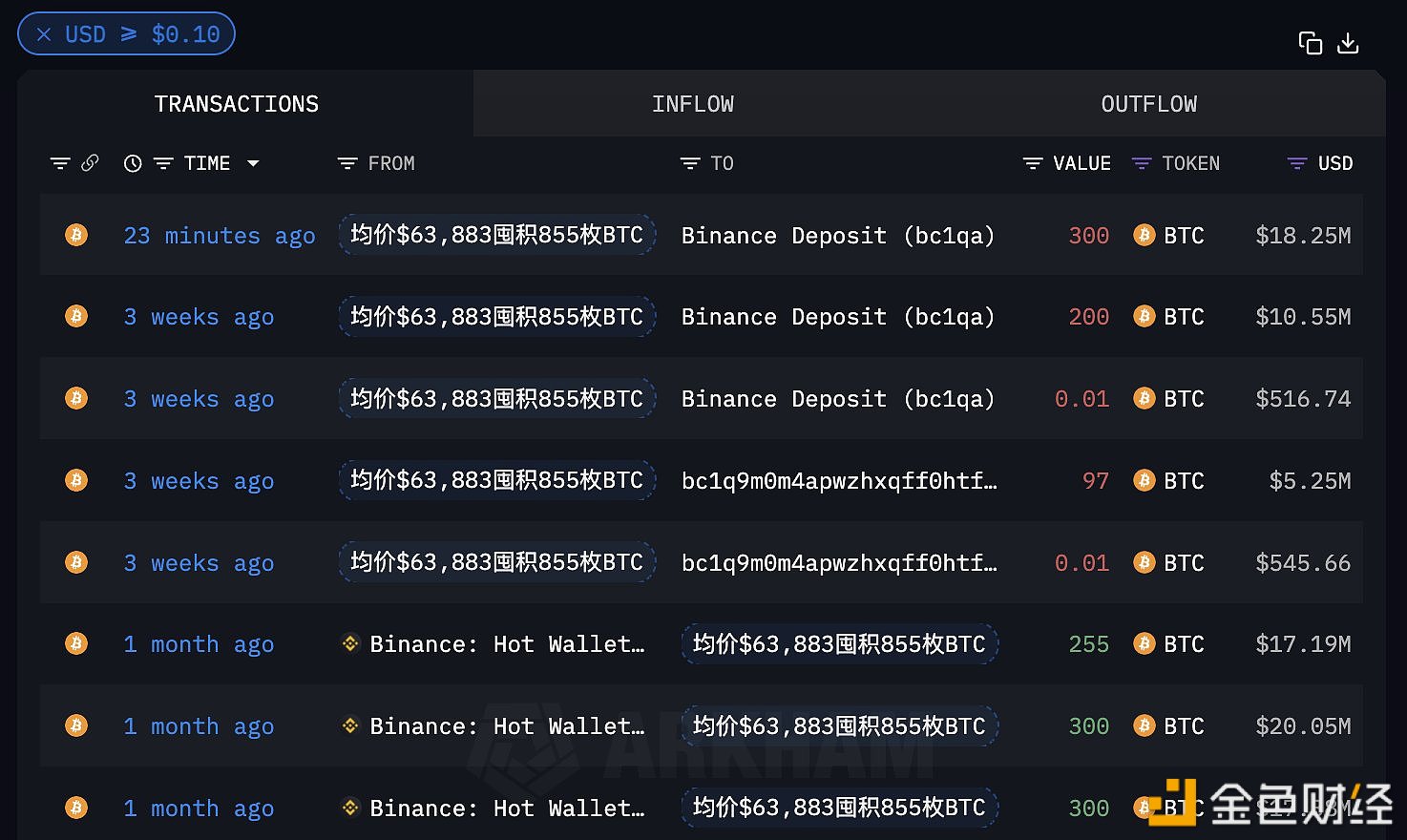This screenshot has height=840, width=1407.
Task: Click TO entity label in $17.19M row
Action: (839, 644)
